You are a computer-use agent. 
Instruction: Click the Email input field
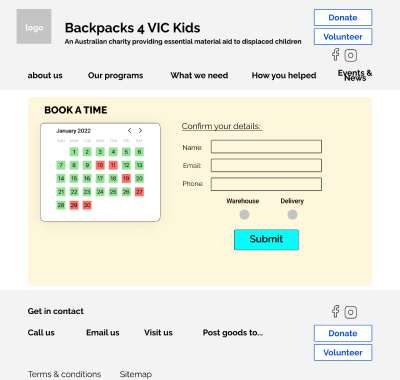tap(266, 165)
